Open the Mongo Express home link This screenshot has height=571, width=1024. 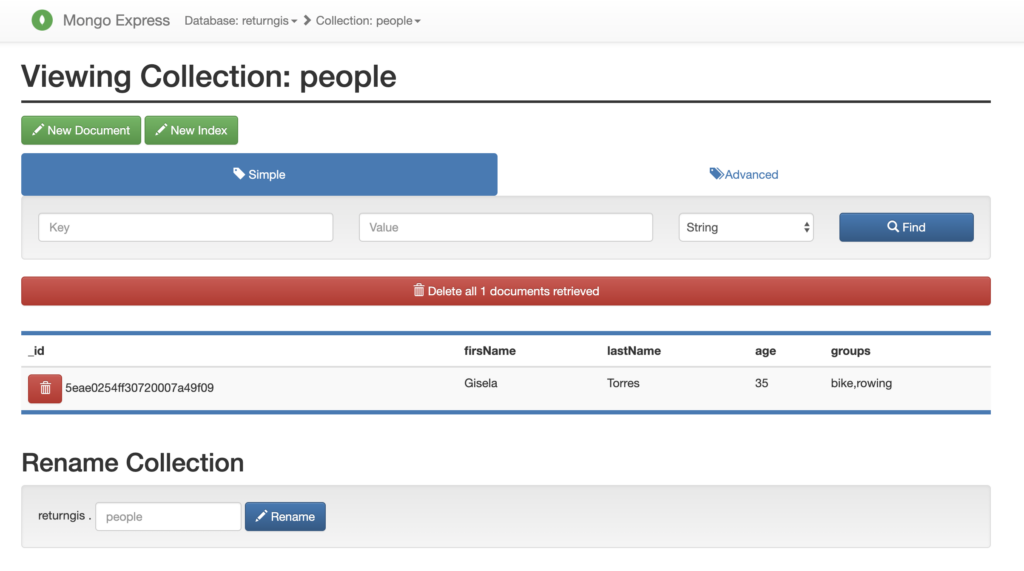coord(116,20)
